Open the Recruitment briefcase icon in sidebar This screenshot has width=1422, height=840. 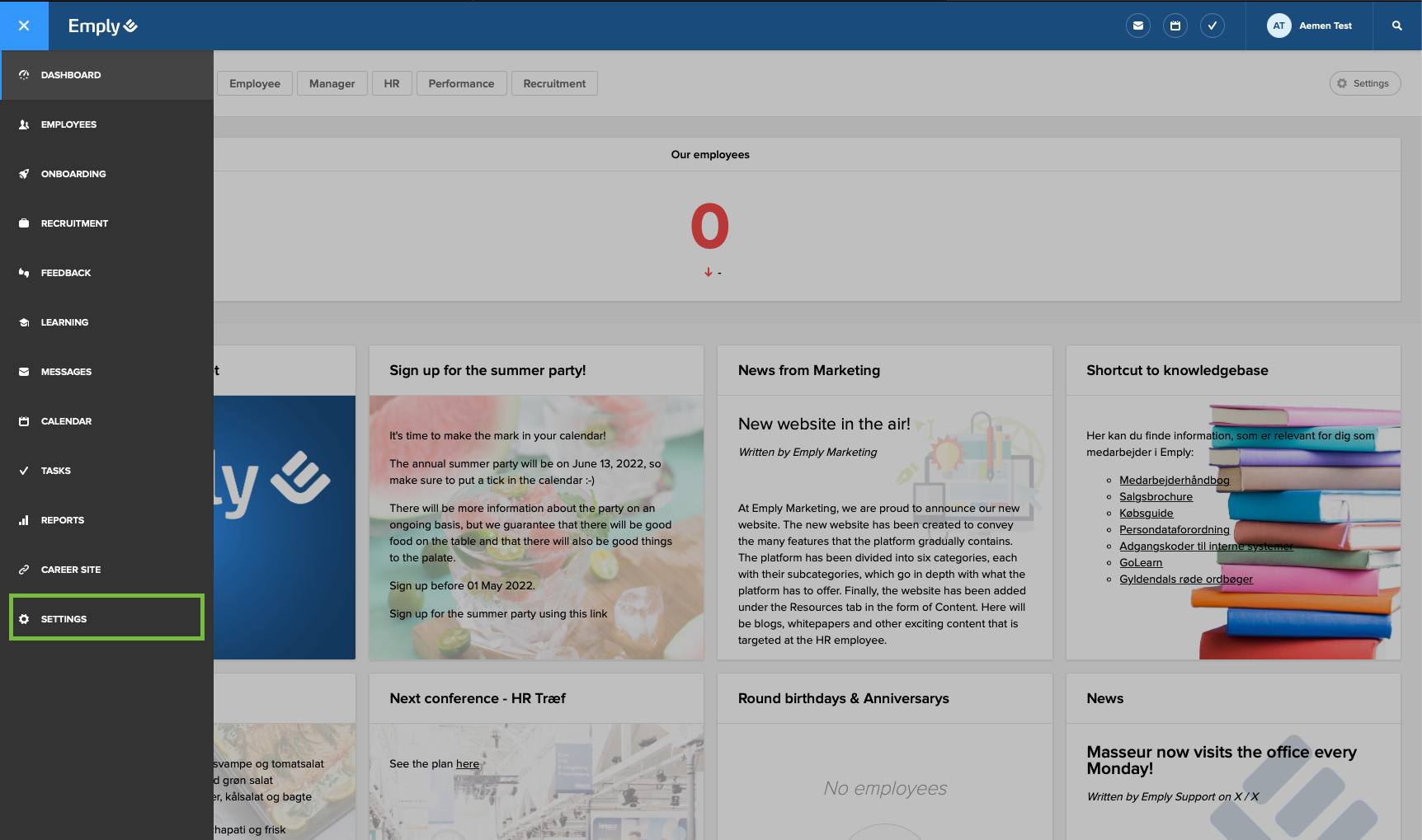coord(74,223)
